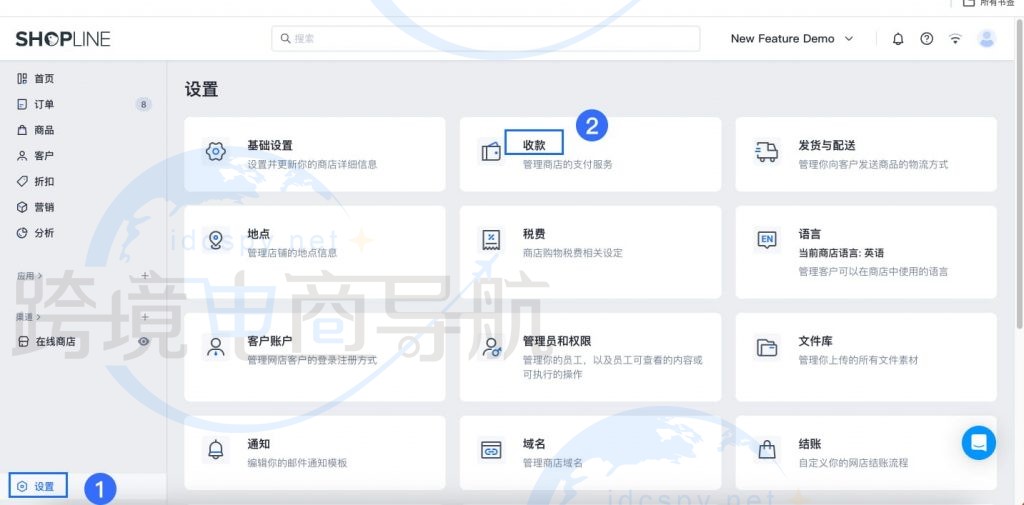Toggle the 在线商店 eye preview icon
The image size is (1024, 505).
coord(144,341)
